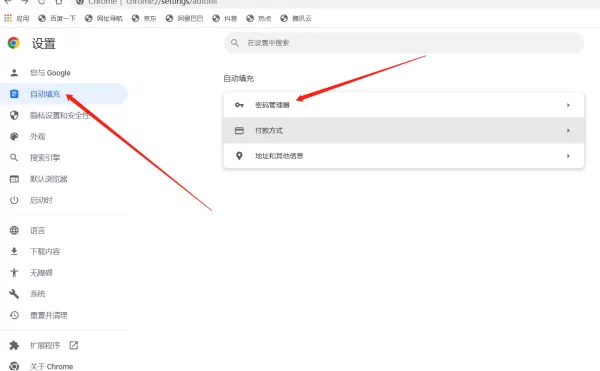The image size is (600, 371).
Task: Open the 热点 bookmark
Action: click(259, 18)
